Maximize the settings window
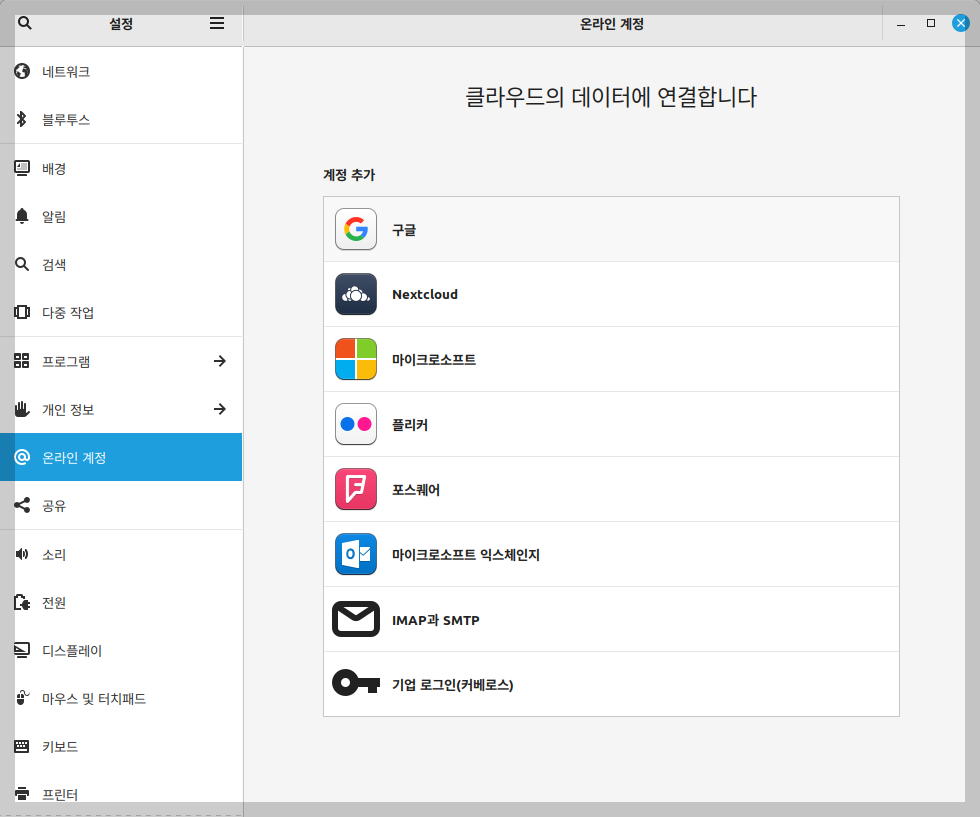Image resolution: width=980 pixels, height=817 pixels. point(931,23)
